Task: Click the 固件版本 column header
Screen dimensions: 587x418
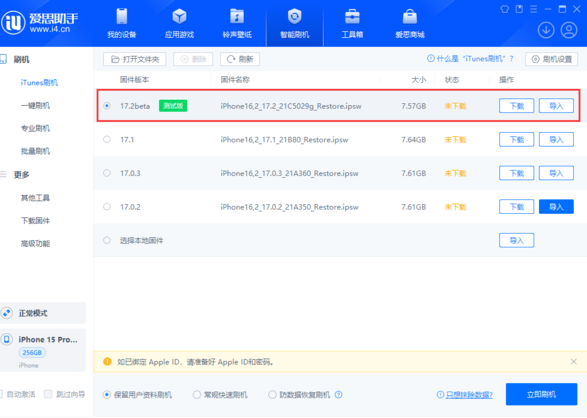Action: point(134,80)
